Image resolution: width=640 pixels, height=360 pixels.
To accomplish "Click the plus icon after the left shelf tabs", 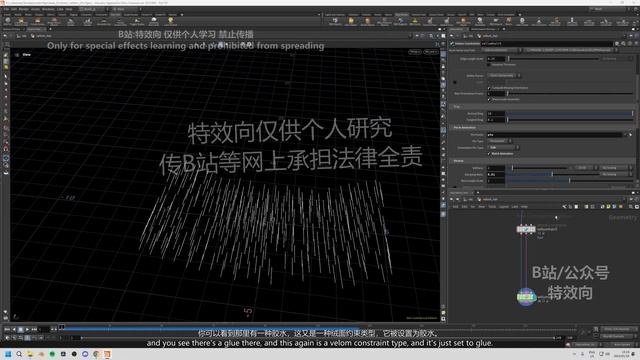I will pyautogui.click(x=182, y=14).
